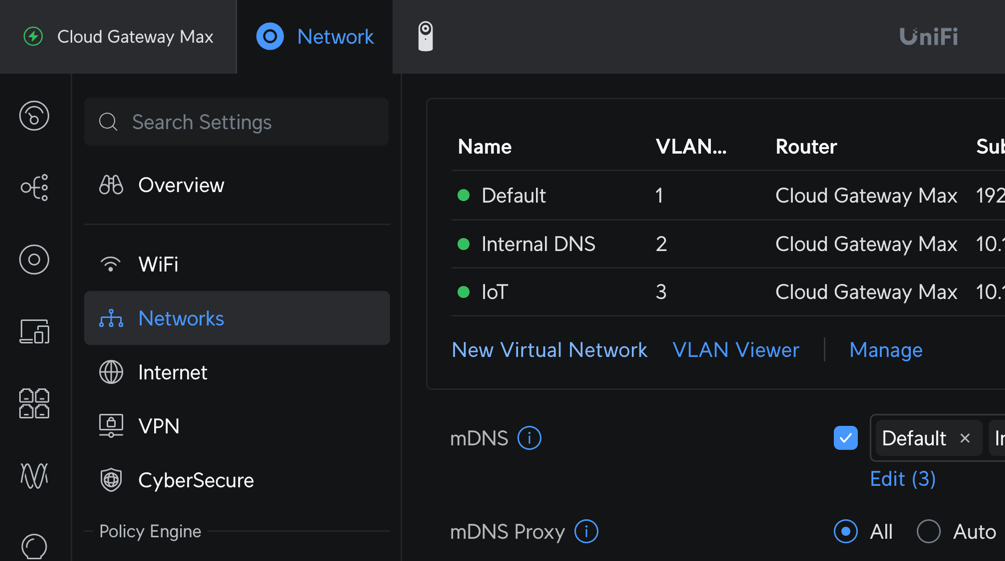Uncheck the mDNS checkbox
Image resolution: width=1005 pixels, height=561 pixels.
(x=845, y=438)
